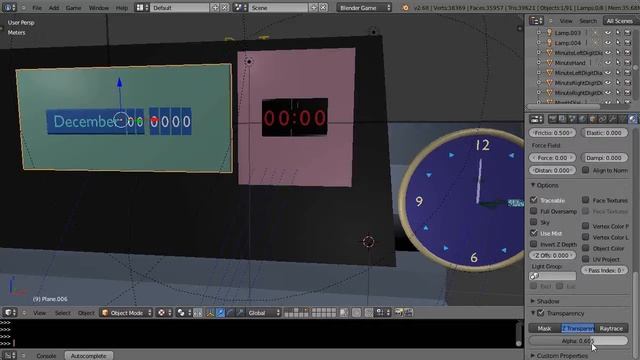The image size is (640, 360).
Task: Uncheck the Transparency panel checkbox
Action: [x=541, y=313]
